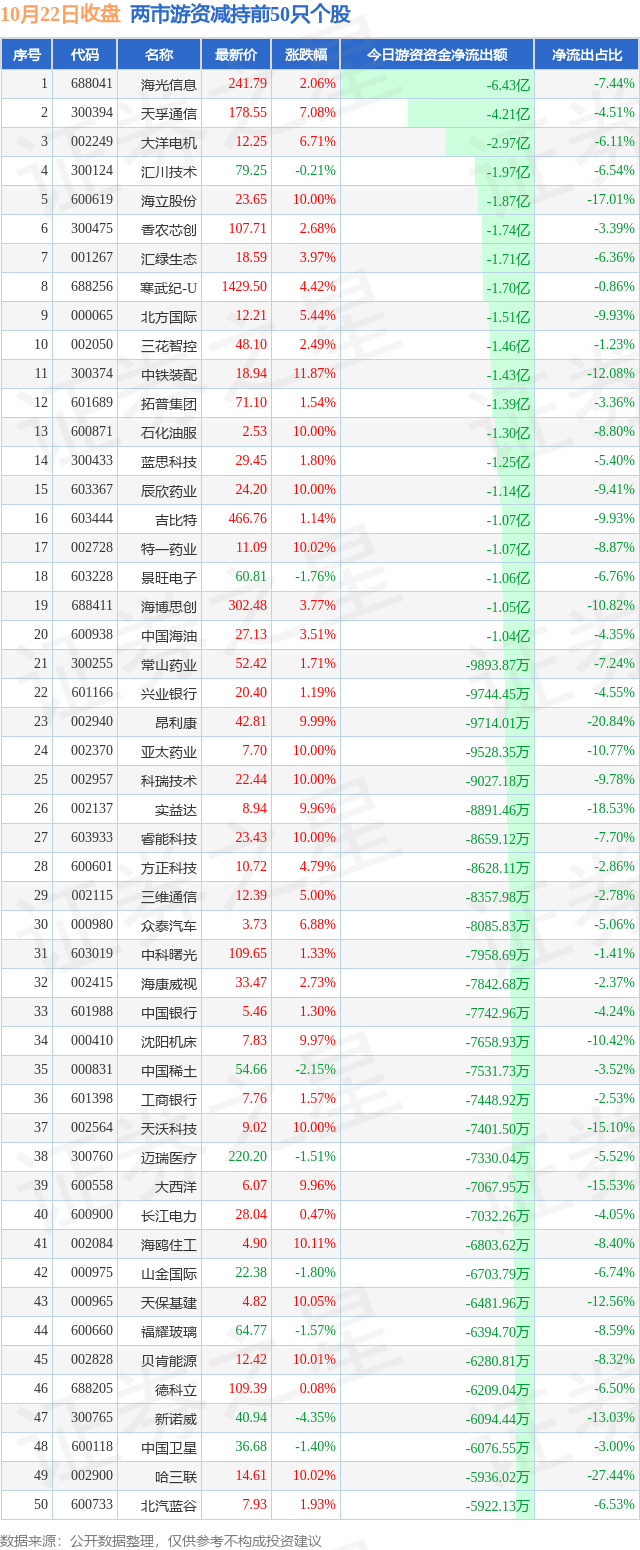Select stock name 香农芯创
This screenshot has width=640, height=1550.
click(170, 229)
